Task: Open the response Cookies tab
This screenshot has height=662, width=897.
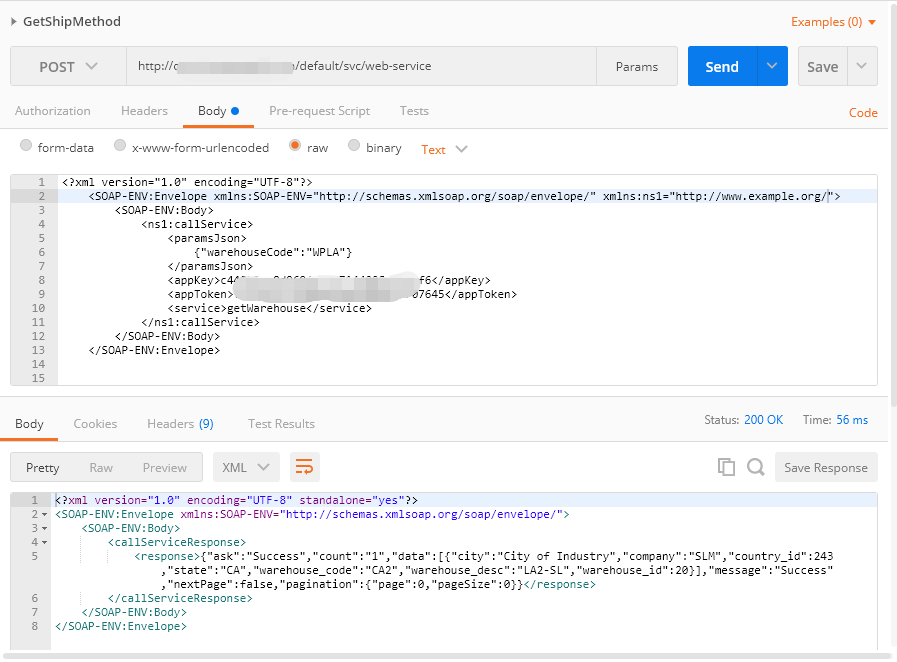Action: 95,424
